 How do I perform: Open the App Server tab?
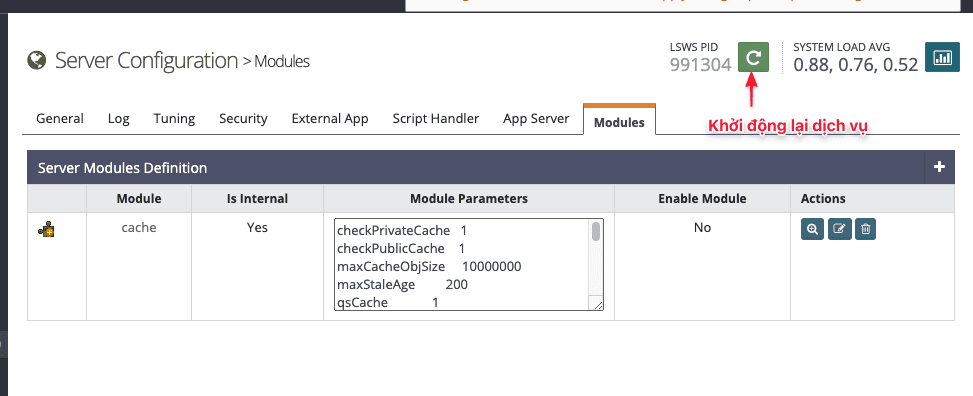pyautogui.click(x=536, y=119)
